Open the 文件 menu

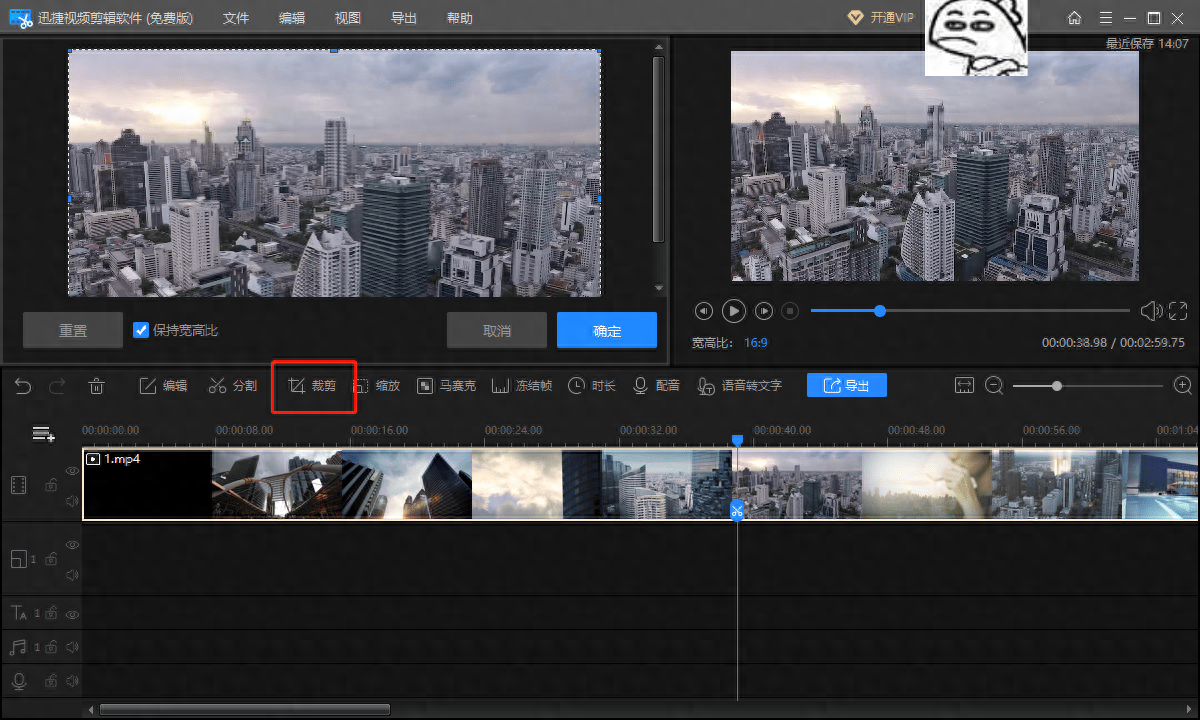coord(236,18)
